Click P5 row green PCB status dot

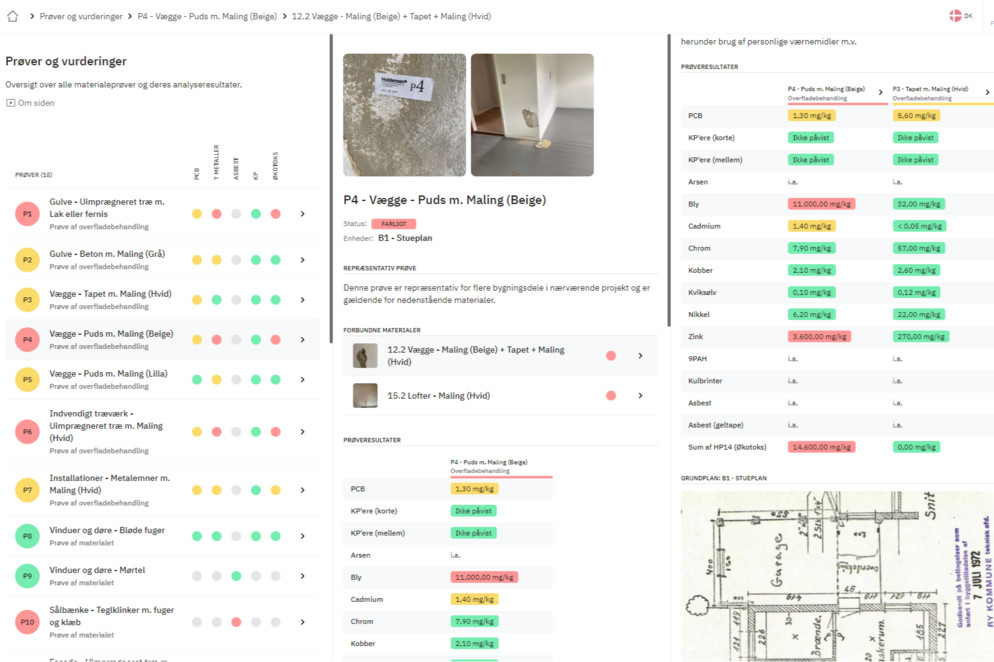tap(197, 380)
